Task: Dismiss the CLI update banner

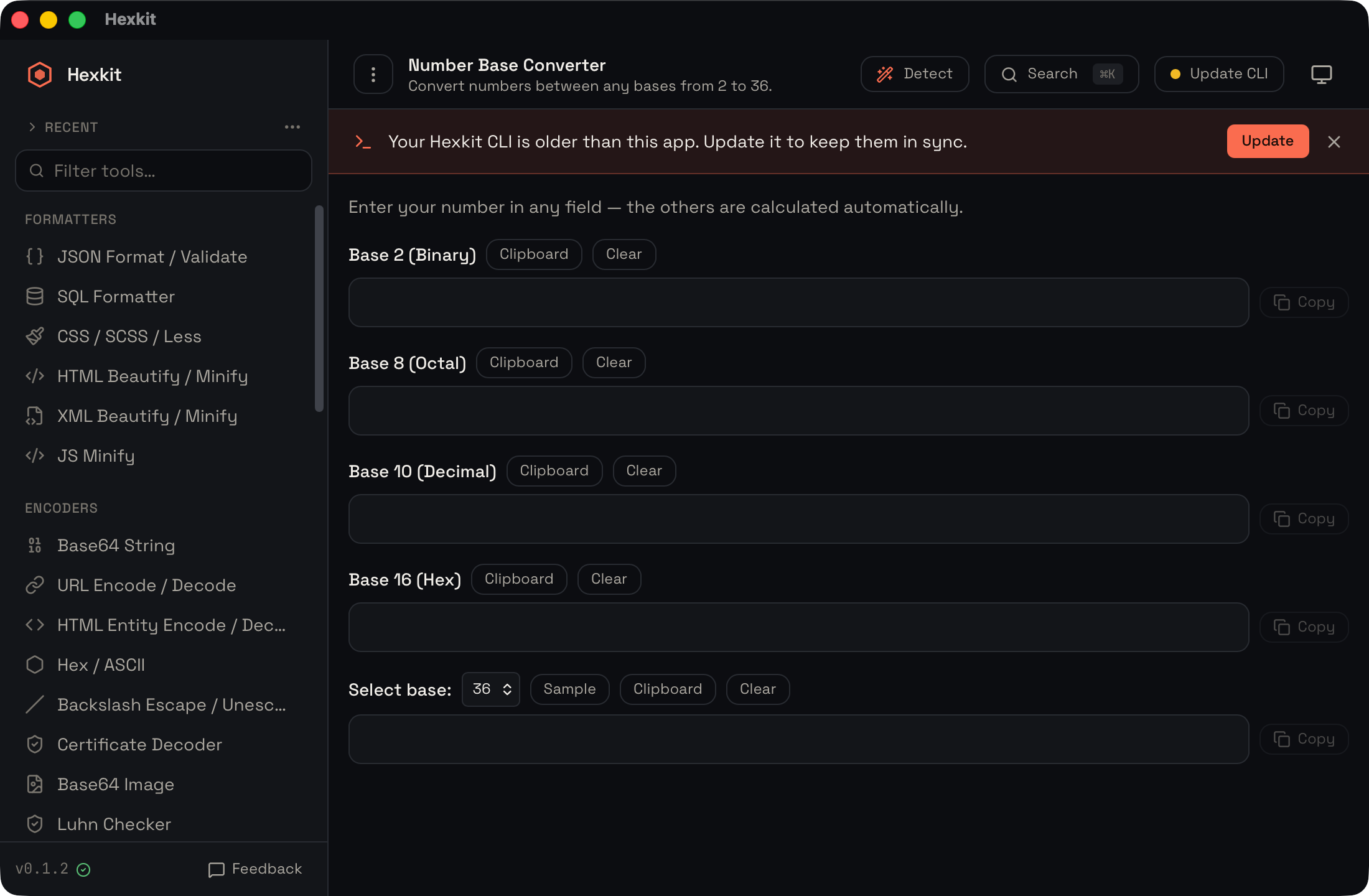Action: coord(1334,142)
